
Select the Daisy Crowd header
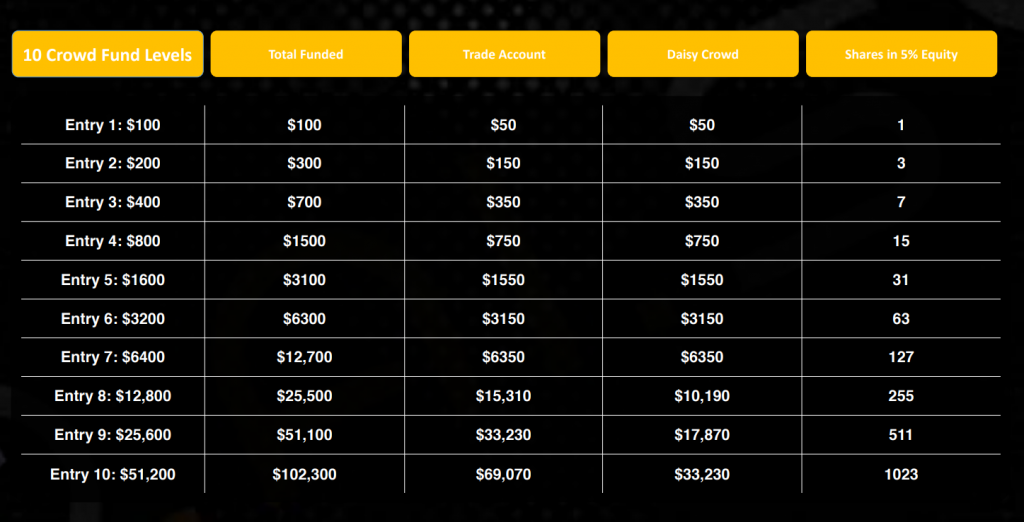[x=703, y=54]
